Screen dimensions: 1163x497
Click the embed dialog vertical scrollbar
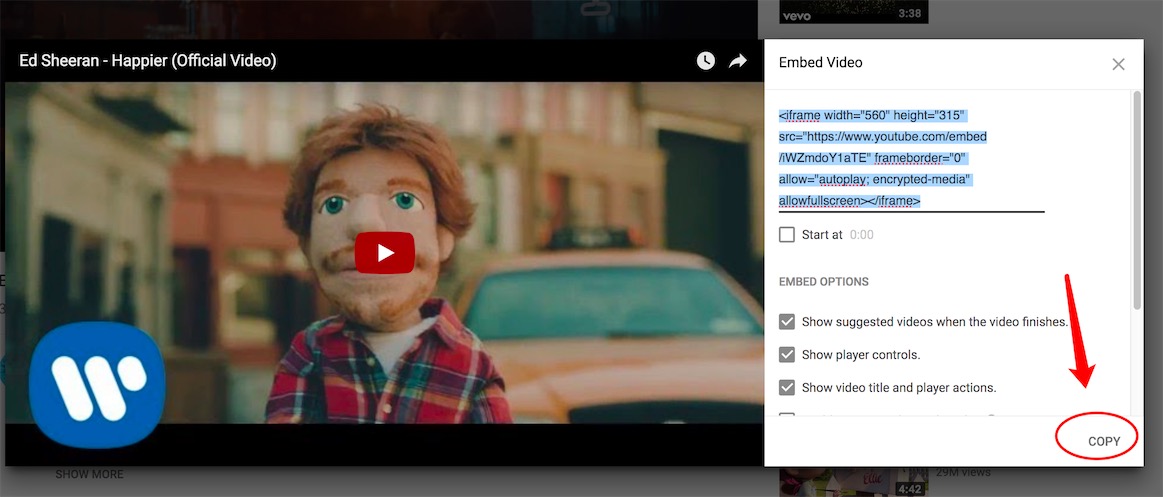[1136, 200]
